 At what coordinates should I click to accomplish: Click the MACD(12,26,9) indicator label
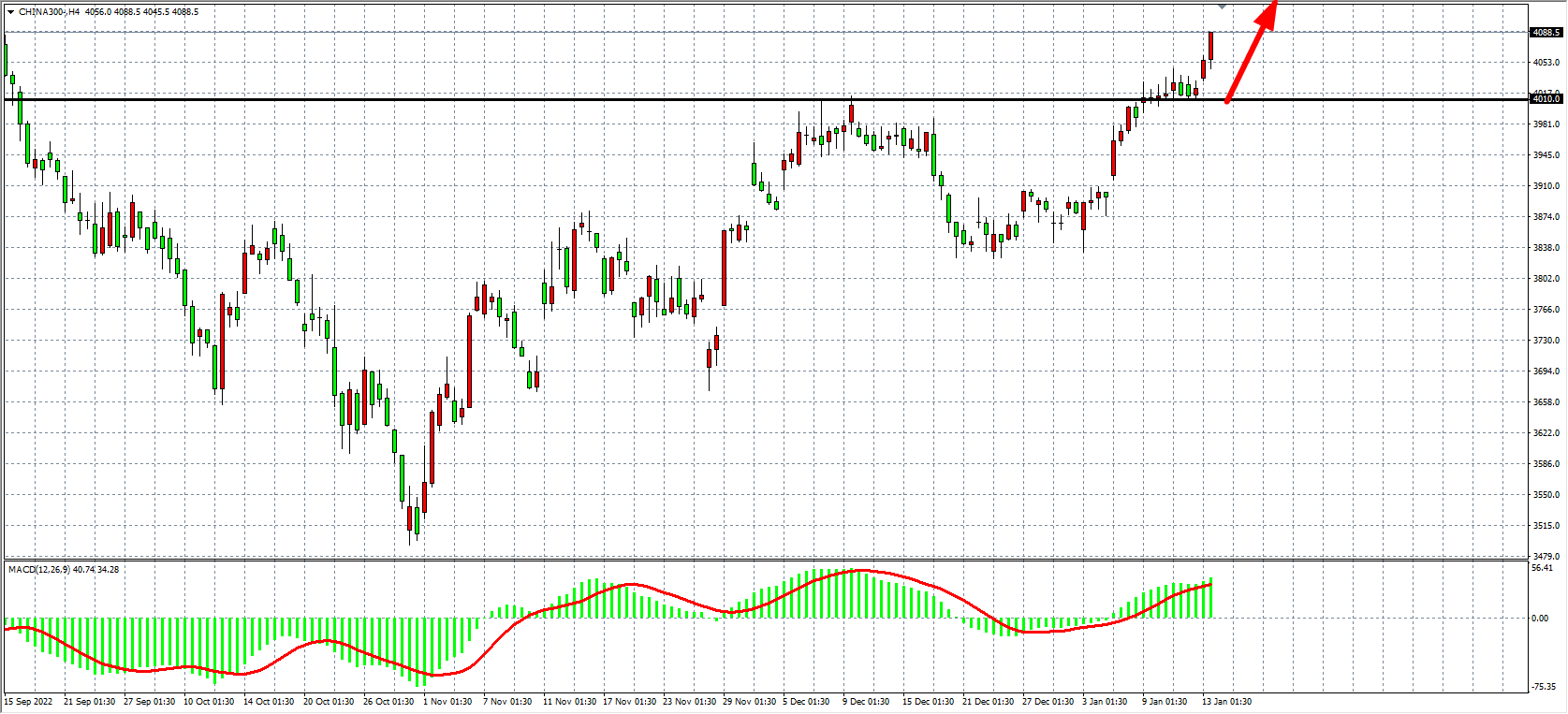37,569
